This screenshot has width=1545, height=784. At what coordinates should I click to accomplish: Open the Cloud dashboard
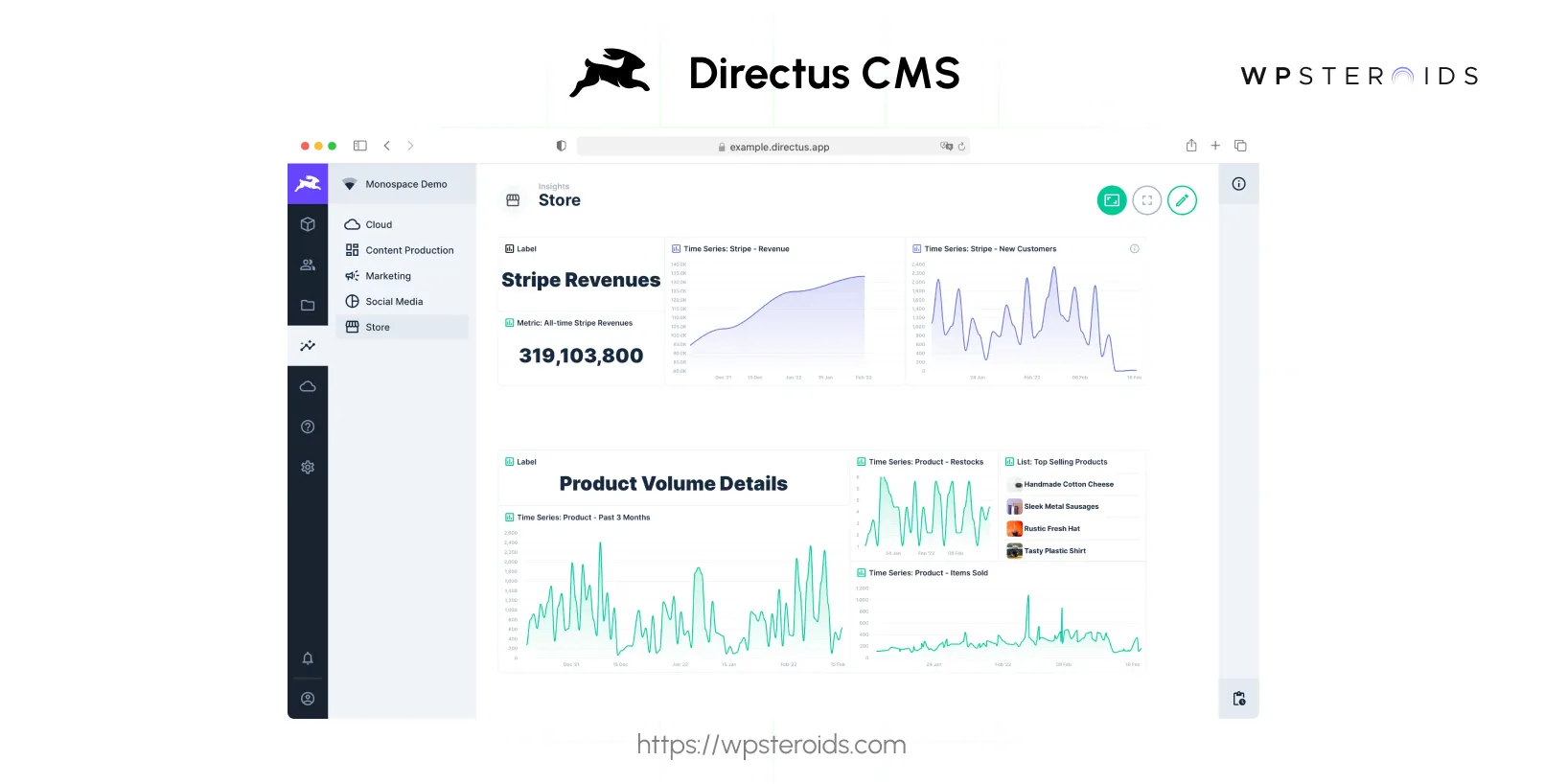(x=403, y=224)
